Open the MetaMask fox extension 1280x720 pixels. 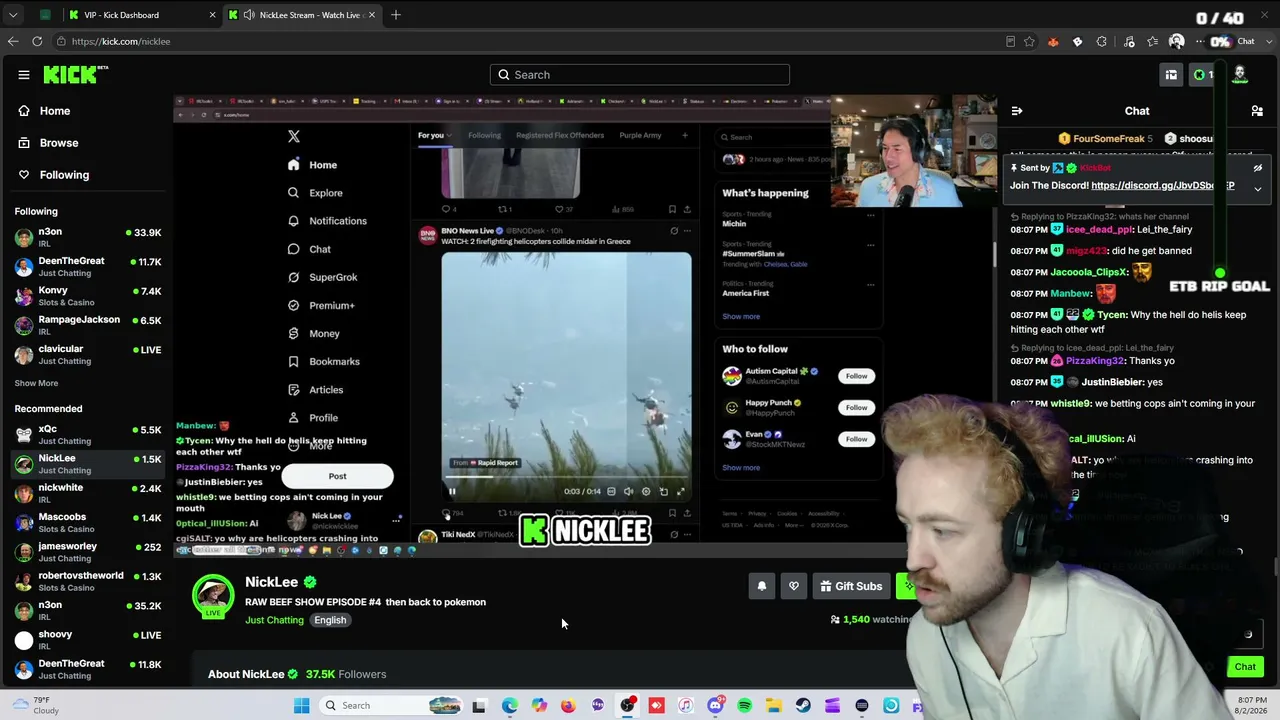[x=1053, y=42]
